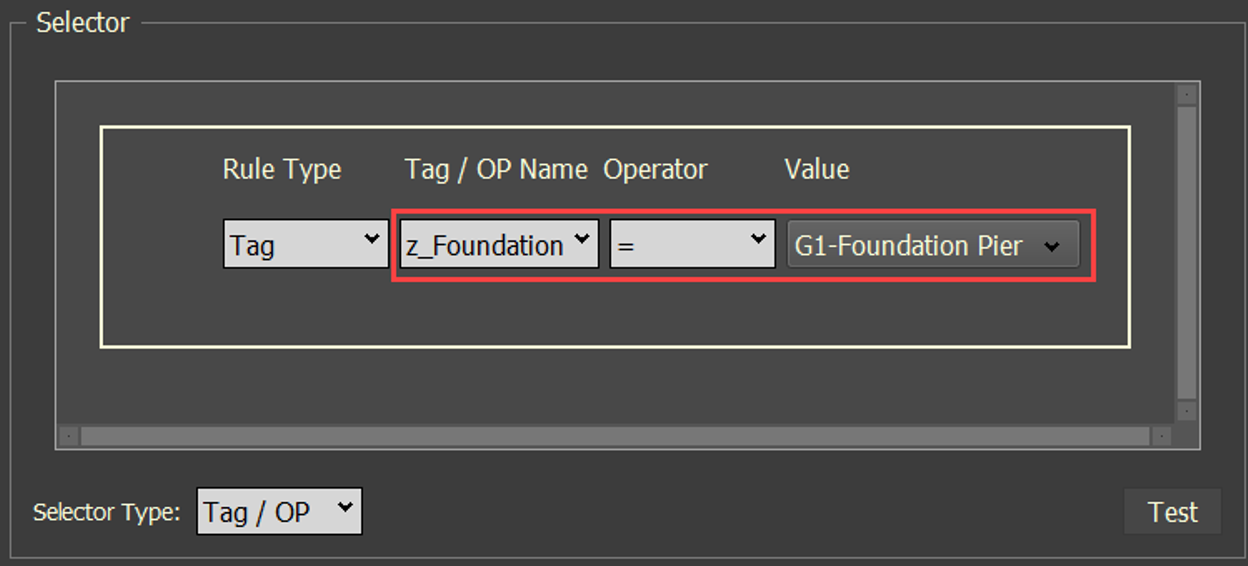Click the Tag / OP Name column label
The height and width of the screenshot is (566, 1248).
496,170
